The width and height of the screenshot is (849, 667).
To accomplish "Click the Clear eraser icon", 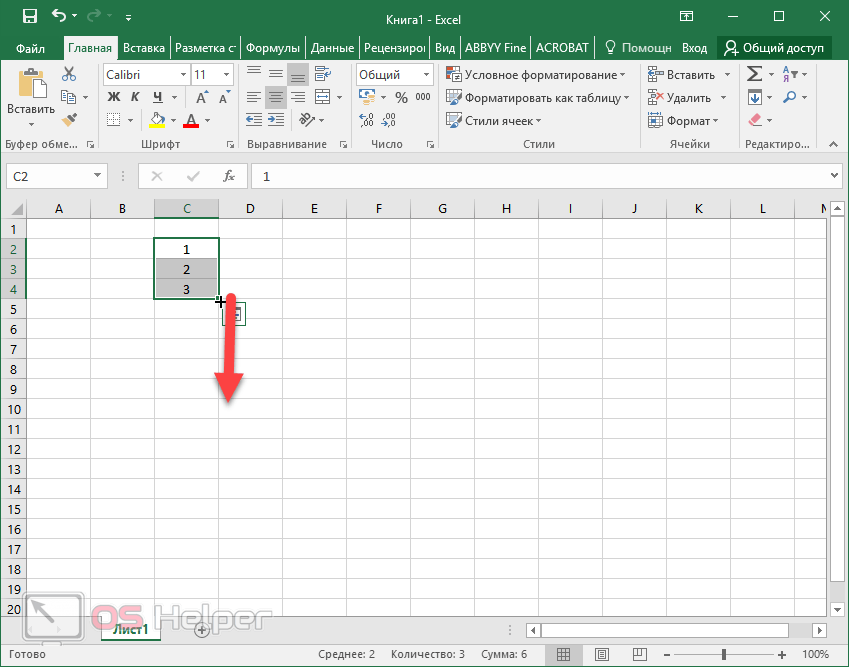I will [755, 120].
